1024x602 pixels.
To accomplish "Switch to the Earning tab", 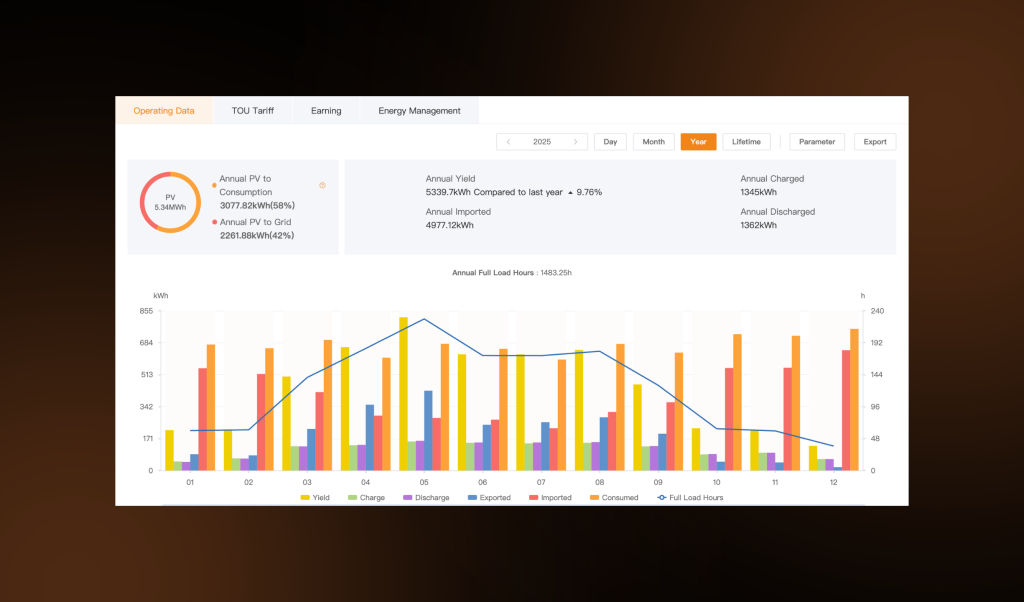I will click(x=325, y=110).
